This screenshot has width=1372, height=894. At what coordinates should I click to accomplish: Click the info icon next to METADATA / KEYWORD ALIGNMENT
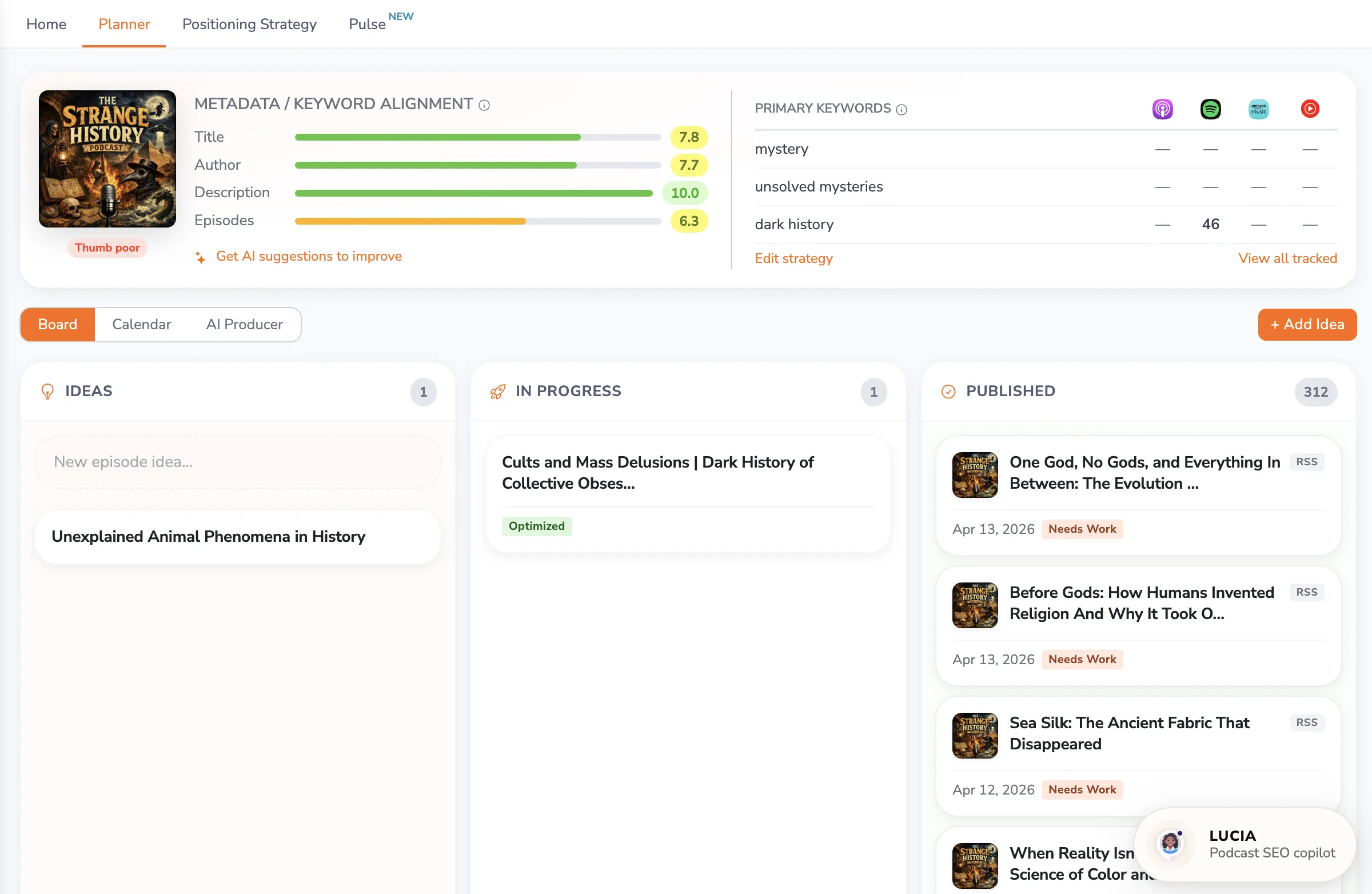485,106
